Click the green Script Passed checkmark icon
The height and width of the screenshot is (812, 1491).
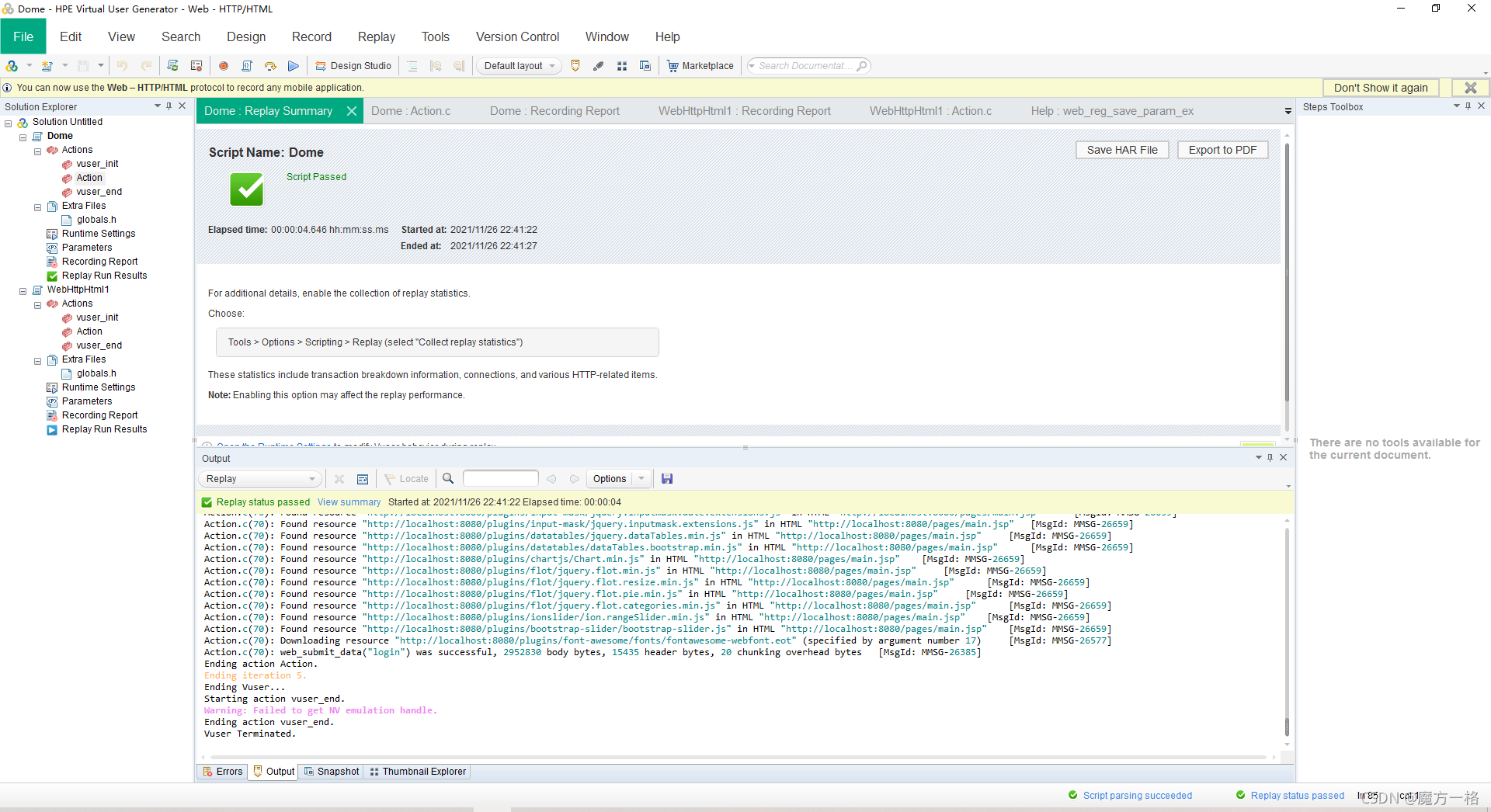pos(247,189)
